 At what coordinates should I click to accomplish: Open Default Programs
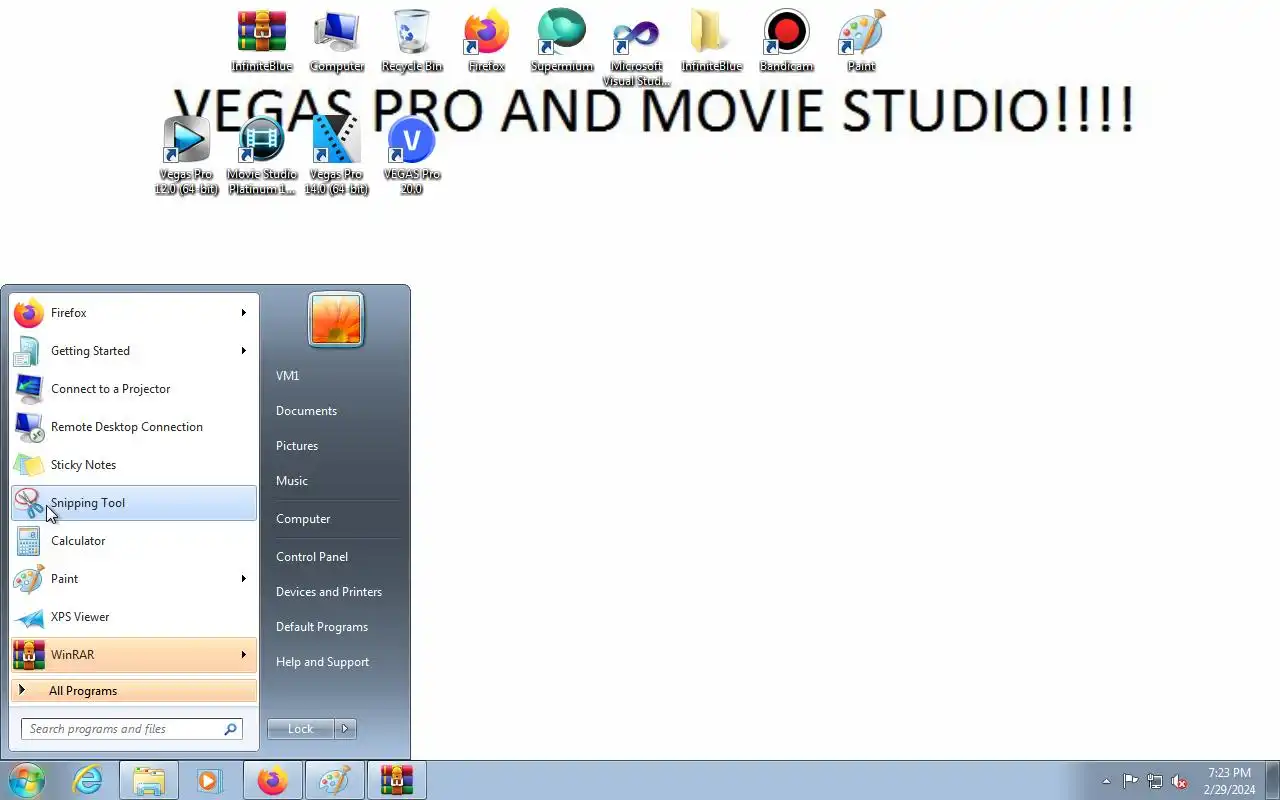pos(322,627)
